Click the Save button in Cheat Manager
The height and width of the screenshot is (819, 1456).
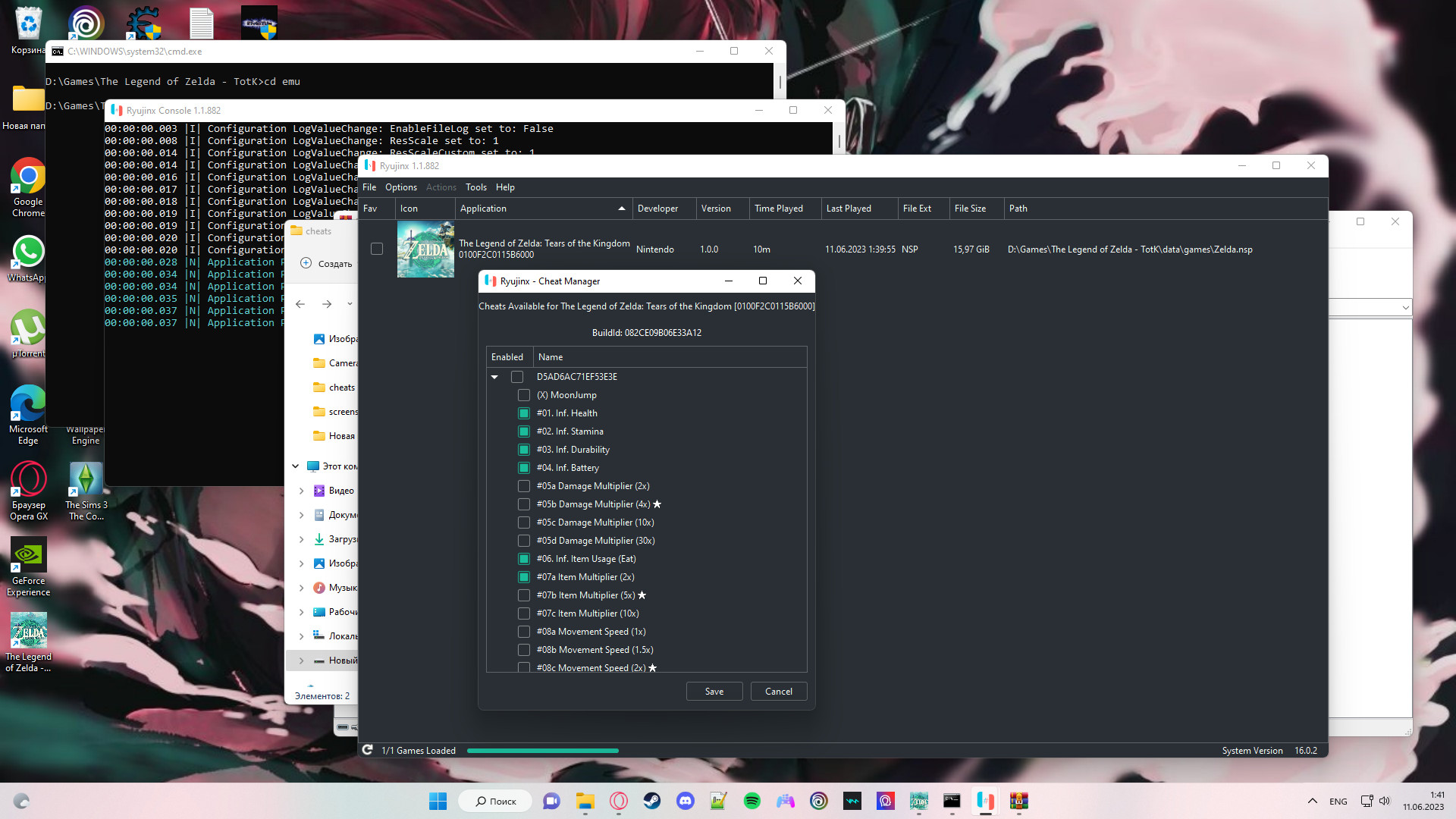[x=714, y=692]
